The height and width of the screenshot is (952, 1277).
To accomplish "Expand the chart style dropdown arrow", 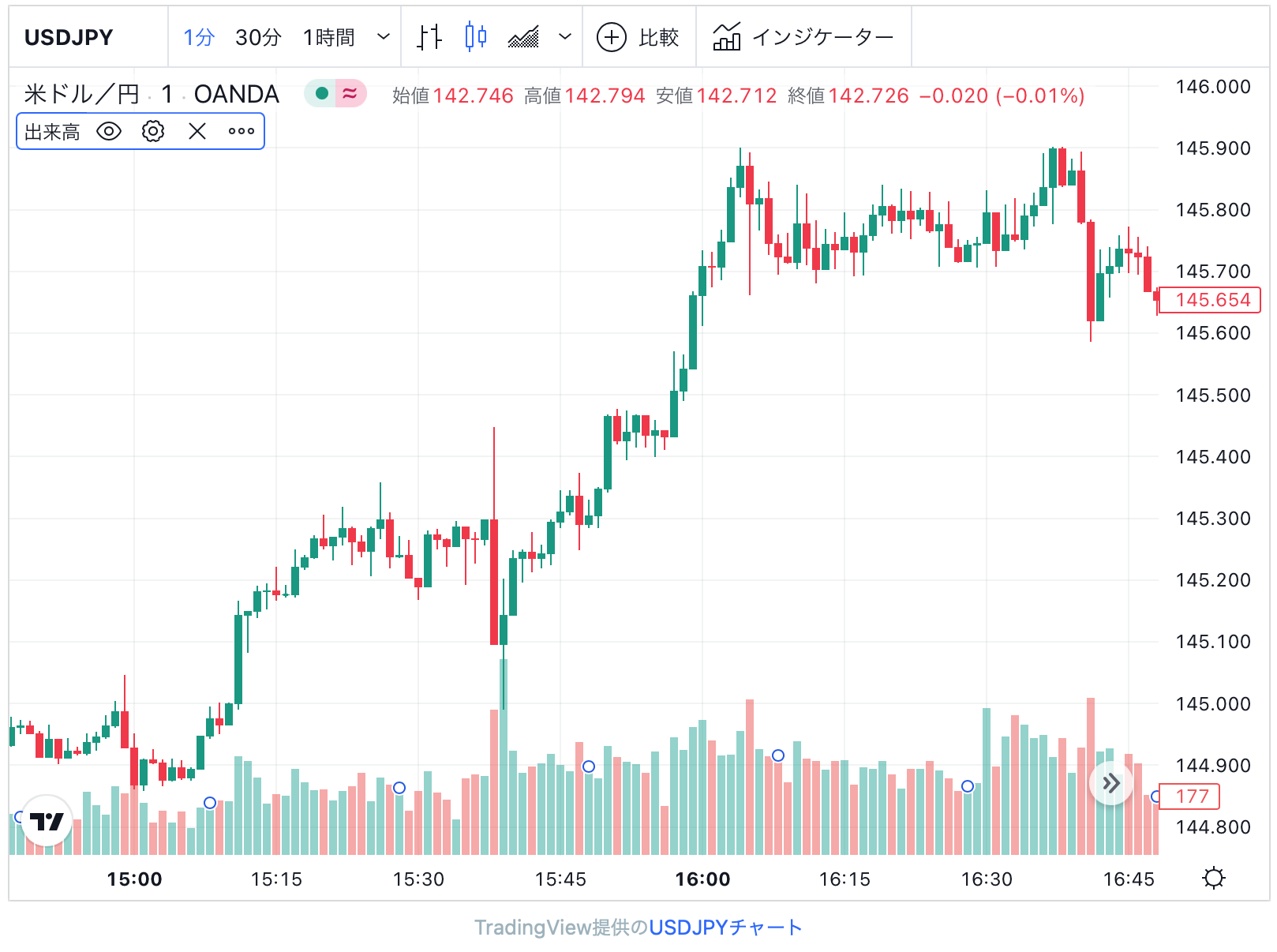I will pos(565,37).
